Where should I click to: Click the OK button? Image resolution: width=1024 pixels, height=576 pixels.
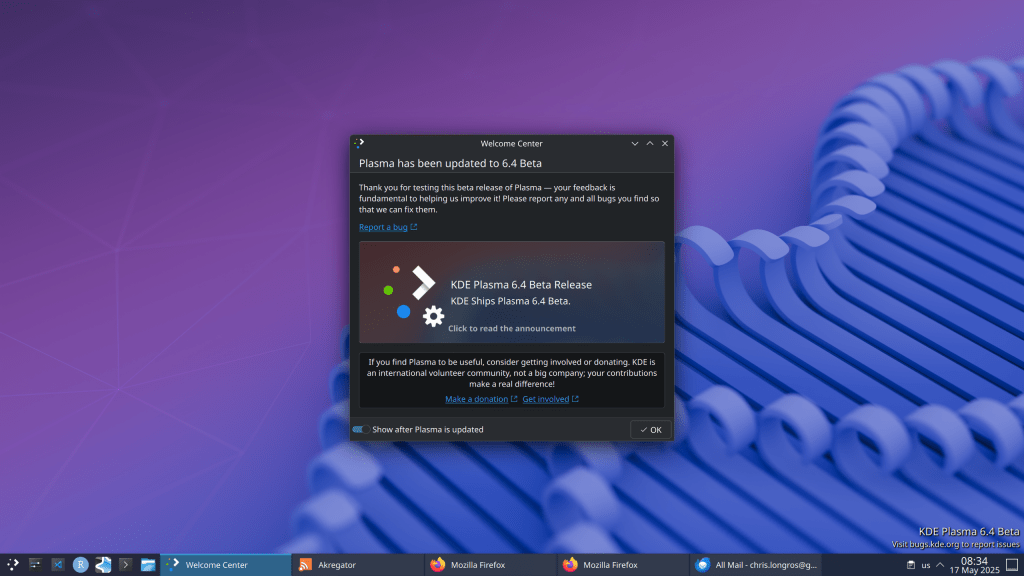pyautogui.click(x=651, y=429)
